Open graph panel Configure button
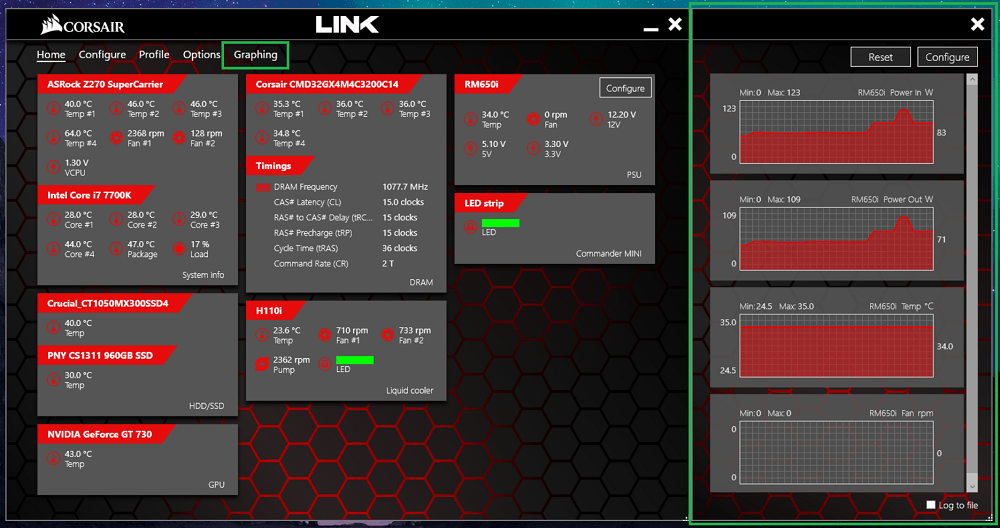The height and width of the screenshot is (528, 1000). coord(947,57)
